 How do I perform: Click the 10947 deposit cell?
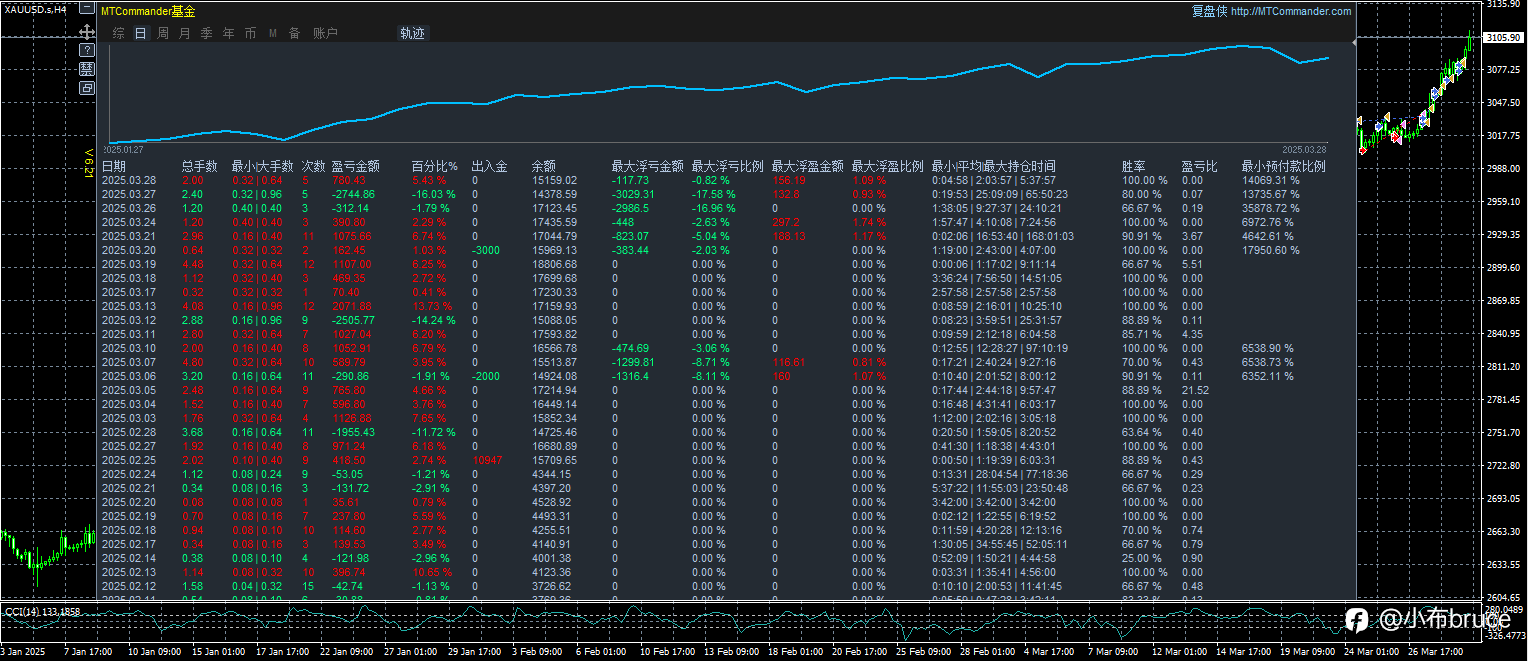pos(489,460)
